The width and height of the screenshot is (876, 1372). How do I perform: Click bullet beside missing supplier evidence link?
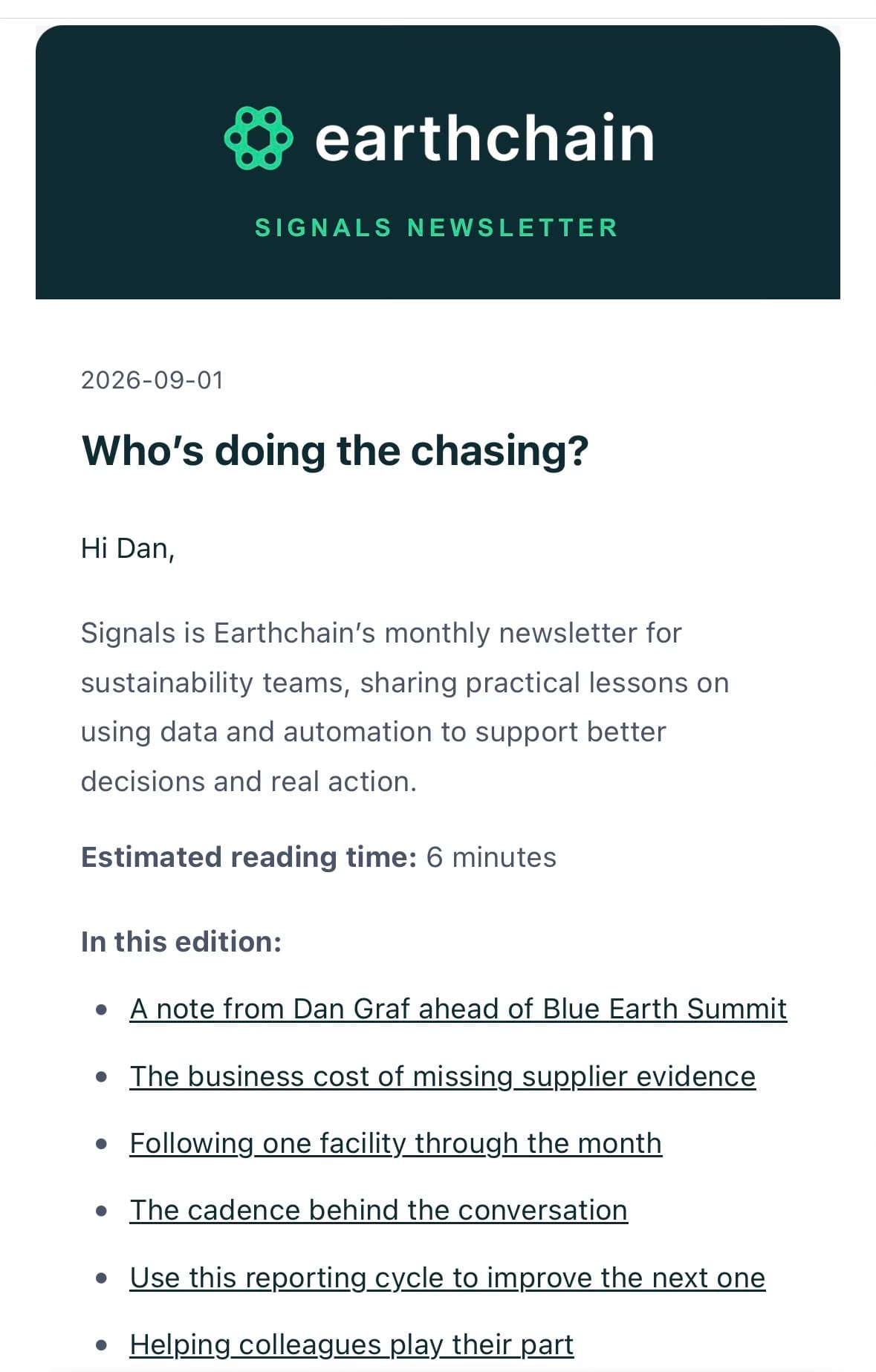[x=102, y=1077]
